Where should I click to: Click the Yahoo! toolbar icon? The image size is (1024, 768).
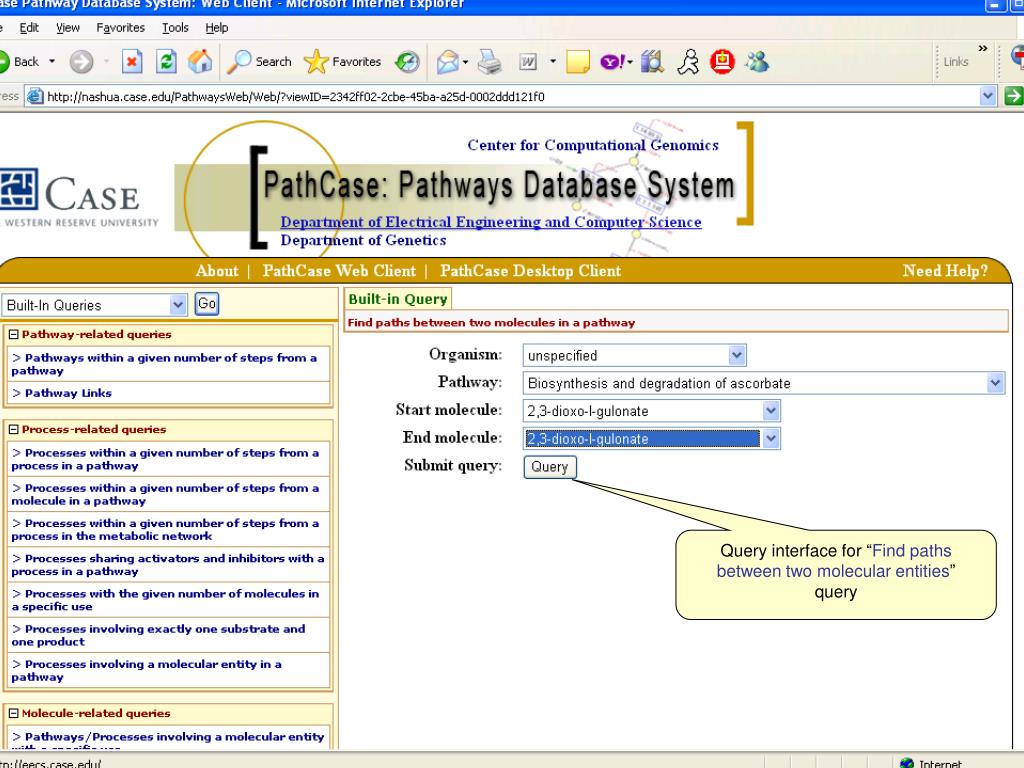click(613, 62)
